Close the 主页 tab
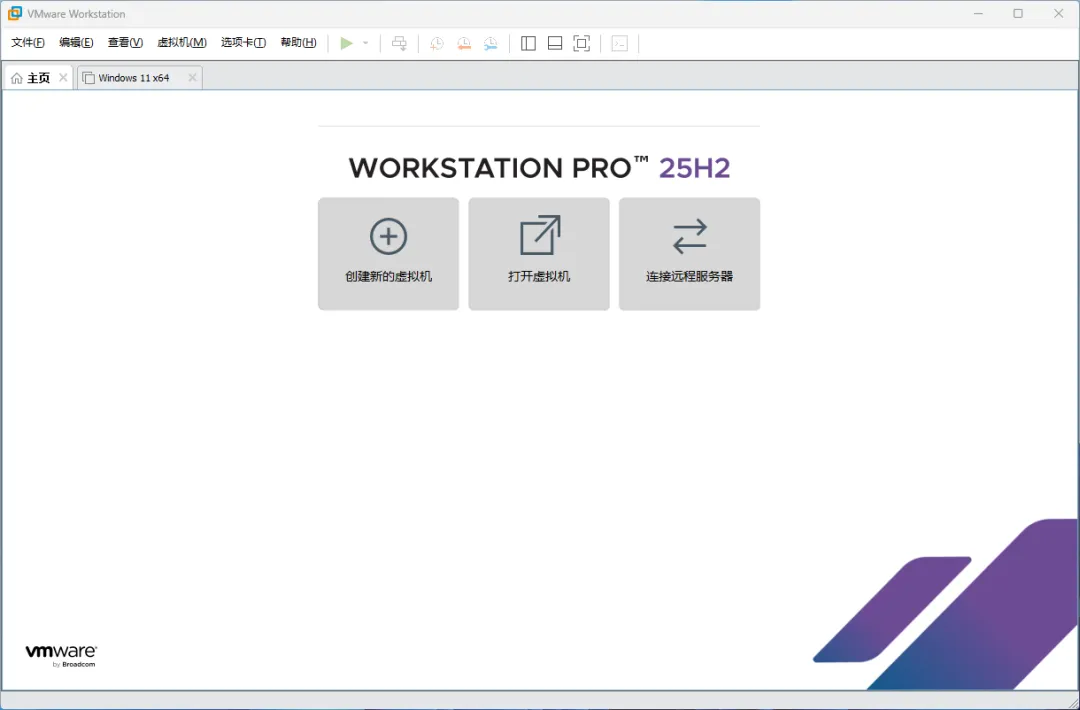This screenshot has width=1080, height=710. coord(63,78)
